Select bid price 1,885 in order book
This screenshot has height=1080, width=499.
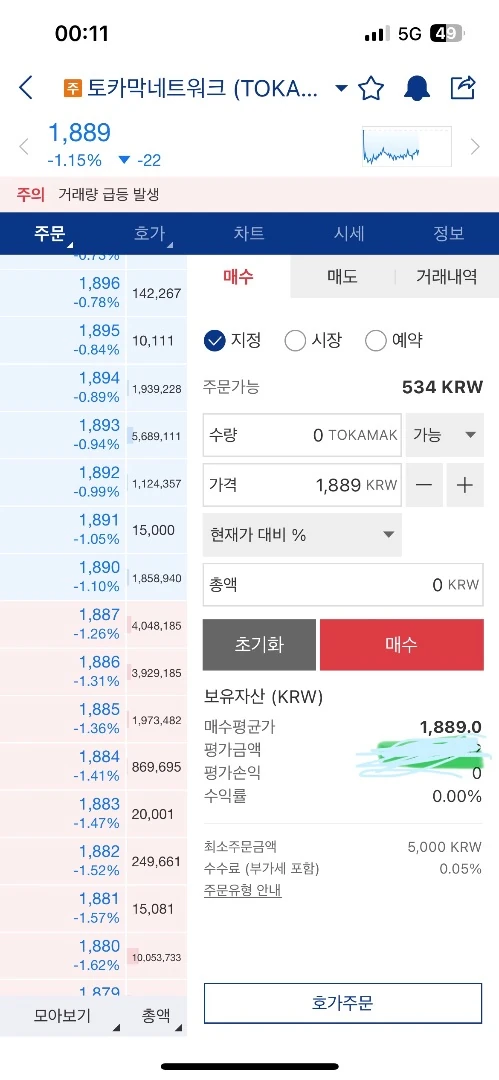tap(63, 719)
